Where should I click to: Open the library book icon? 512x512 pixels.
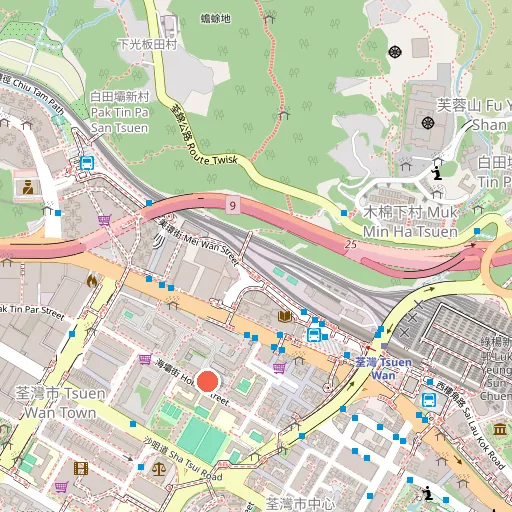tap(285, 316)
